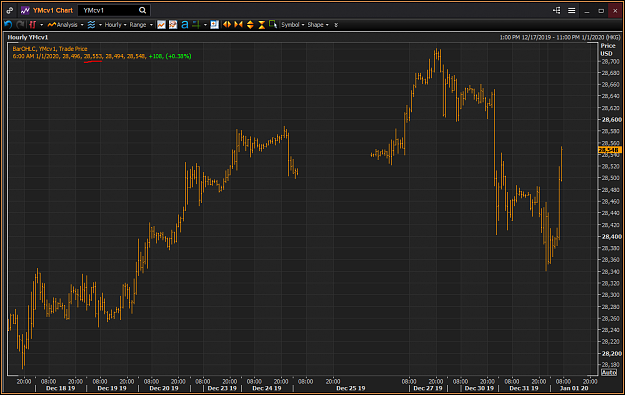Open the hamburger menu in title bar
Viewport: 625px width, 395px height.
572,10
